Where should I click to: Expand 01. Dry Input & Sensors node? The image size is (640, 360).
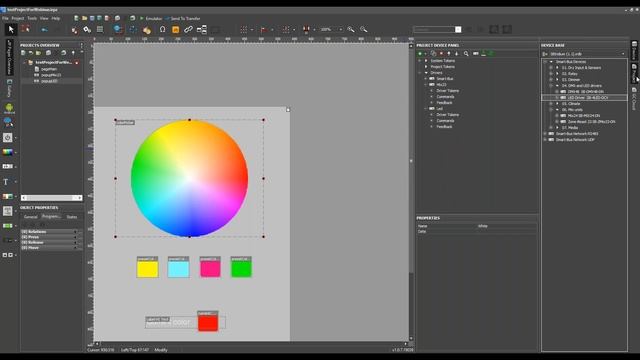click(x=557, y=68)
